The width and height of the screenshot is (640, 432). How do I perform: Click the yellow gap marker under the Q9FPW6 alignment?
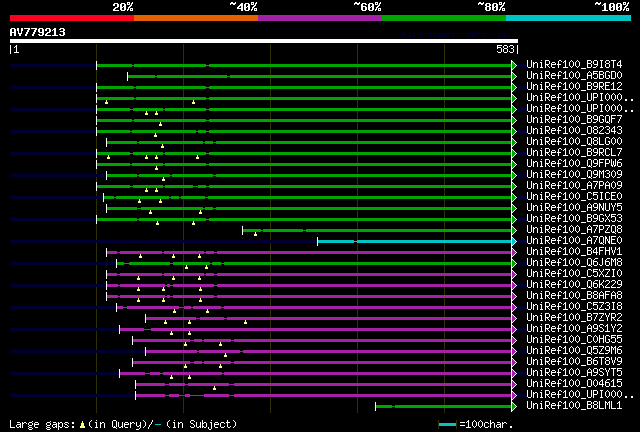[x=156, y=168]
